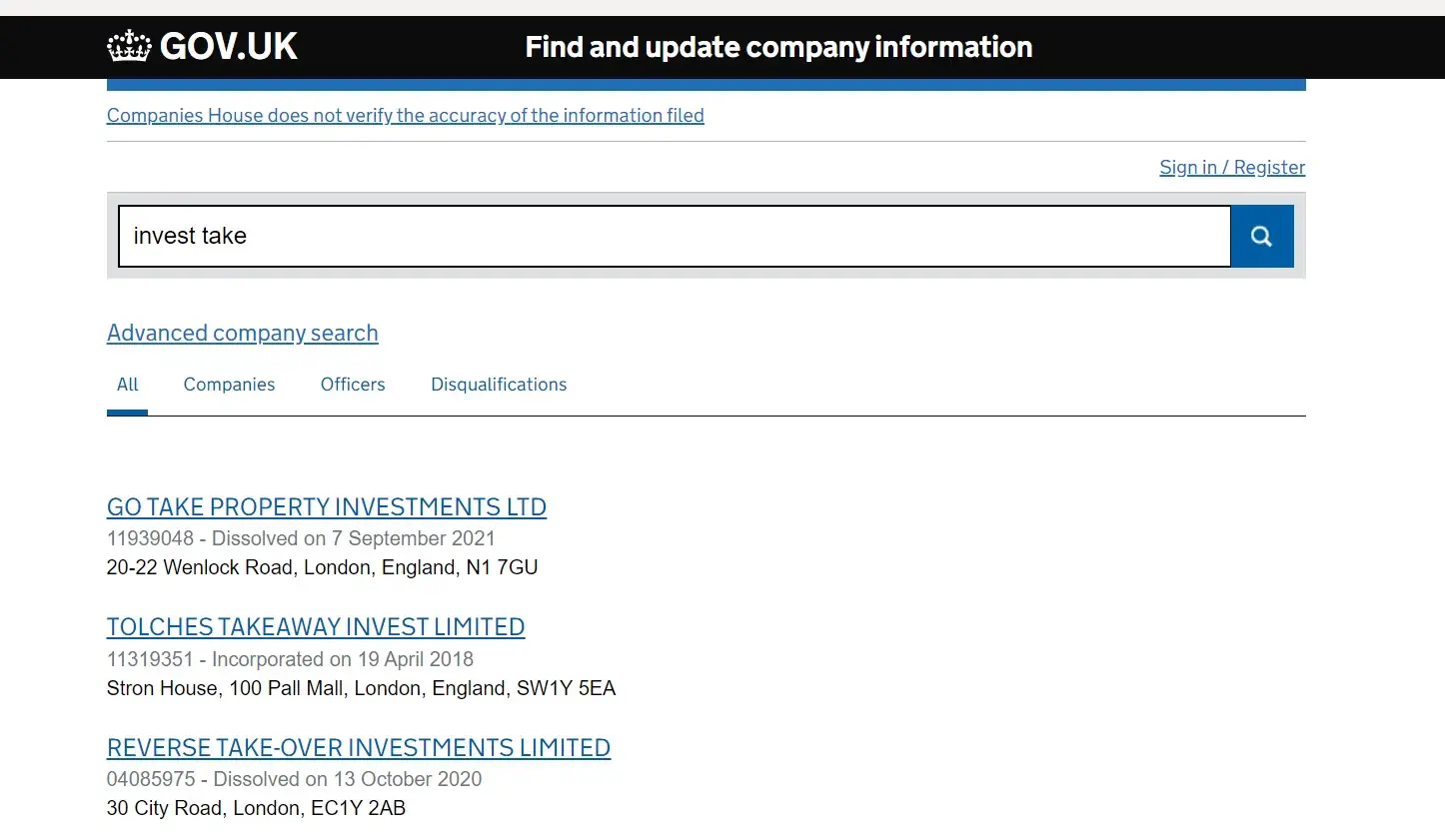Focus the search box containing 'invest take'

click(675, 236)
